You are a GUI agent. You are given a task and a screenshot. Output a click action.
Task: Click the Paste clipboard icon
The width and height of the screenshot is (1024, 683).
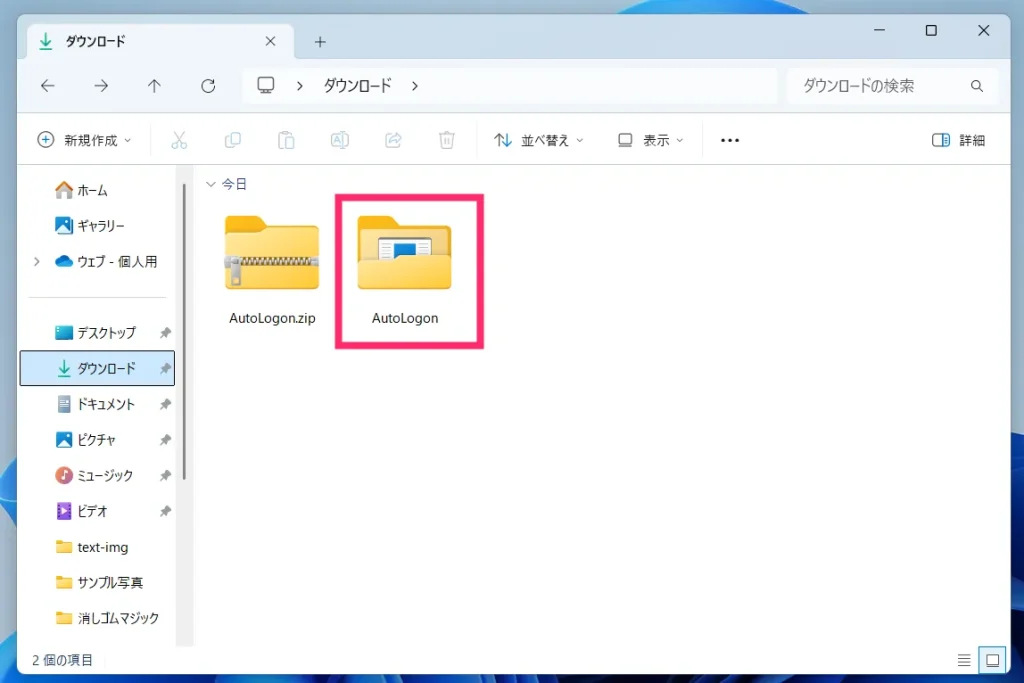(286, 140)
